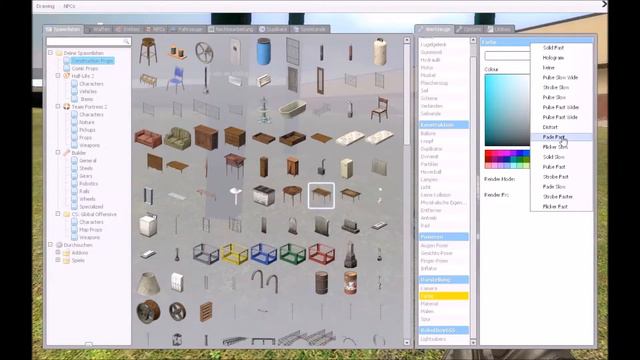Open Map Props under CS: Global Offensive
The height and width of the screenshot is (360, 640).
tap(91, 229)
